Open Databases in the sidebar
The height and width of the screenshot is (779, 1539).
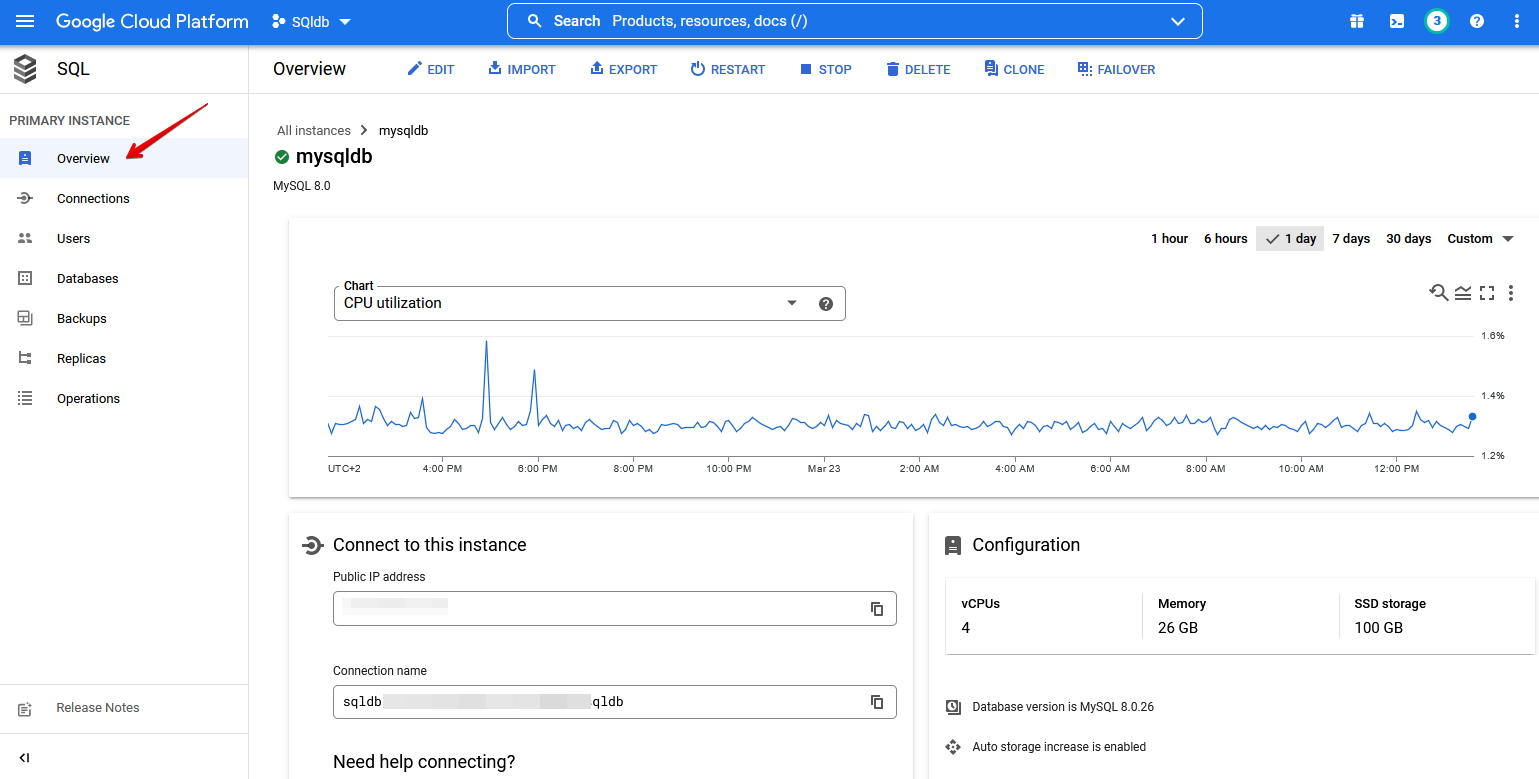tap(124, 278)
